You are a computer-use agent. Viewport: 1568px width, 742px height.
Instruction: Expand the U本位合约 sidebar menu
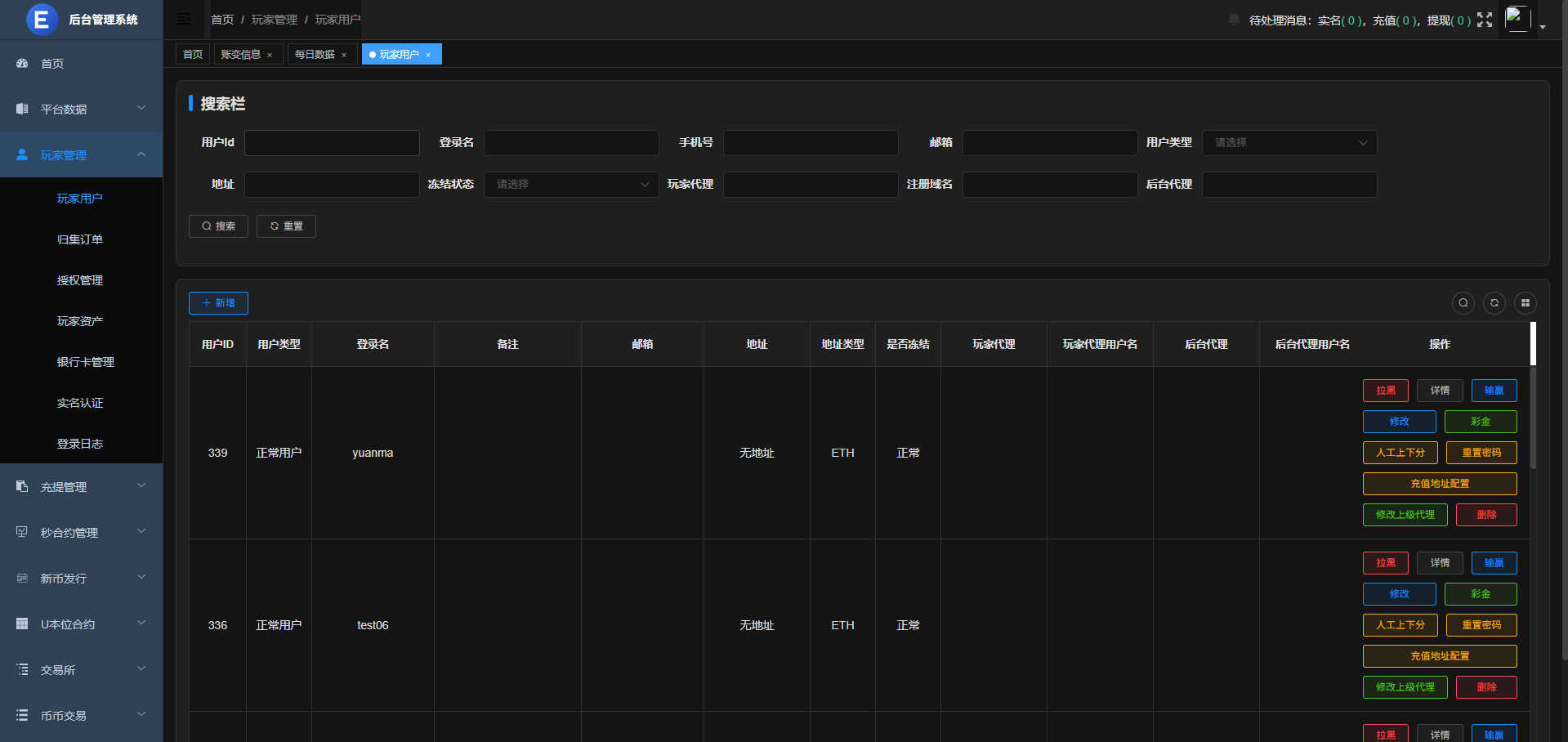coord(82,624)
